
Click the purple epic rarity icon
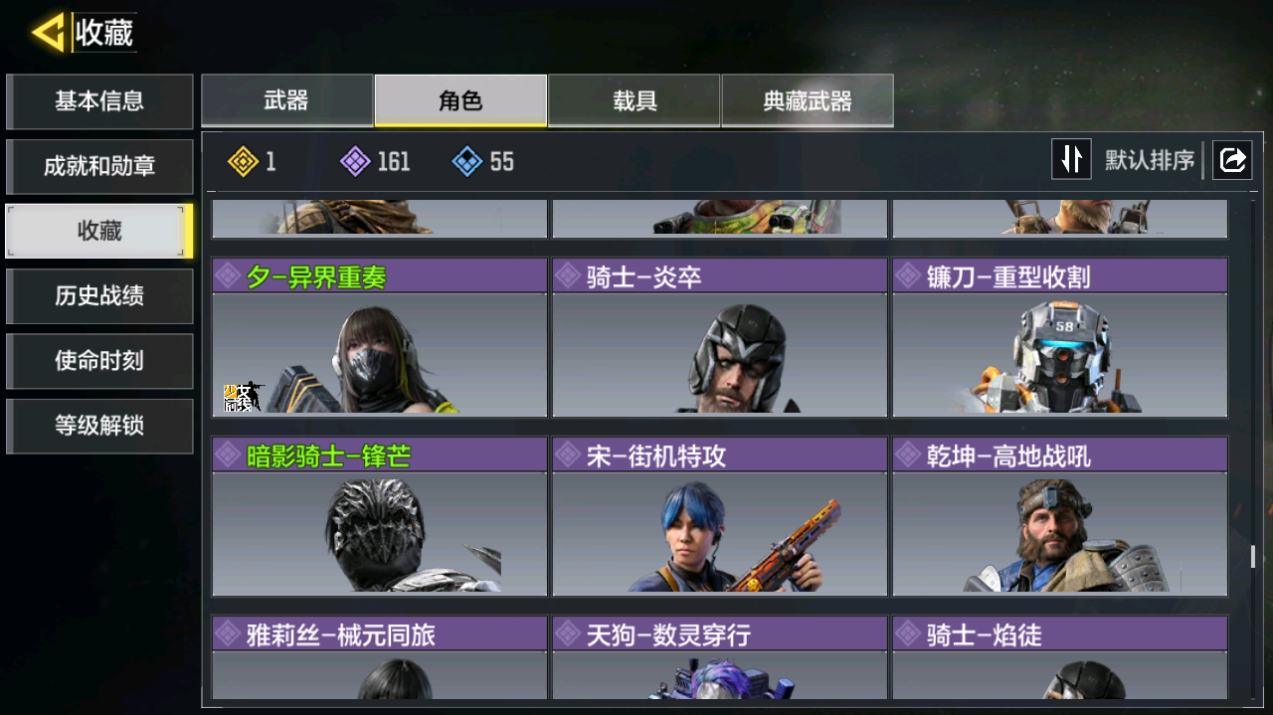click(355, 161)
